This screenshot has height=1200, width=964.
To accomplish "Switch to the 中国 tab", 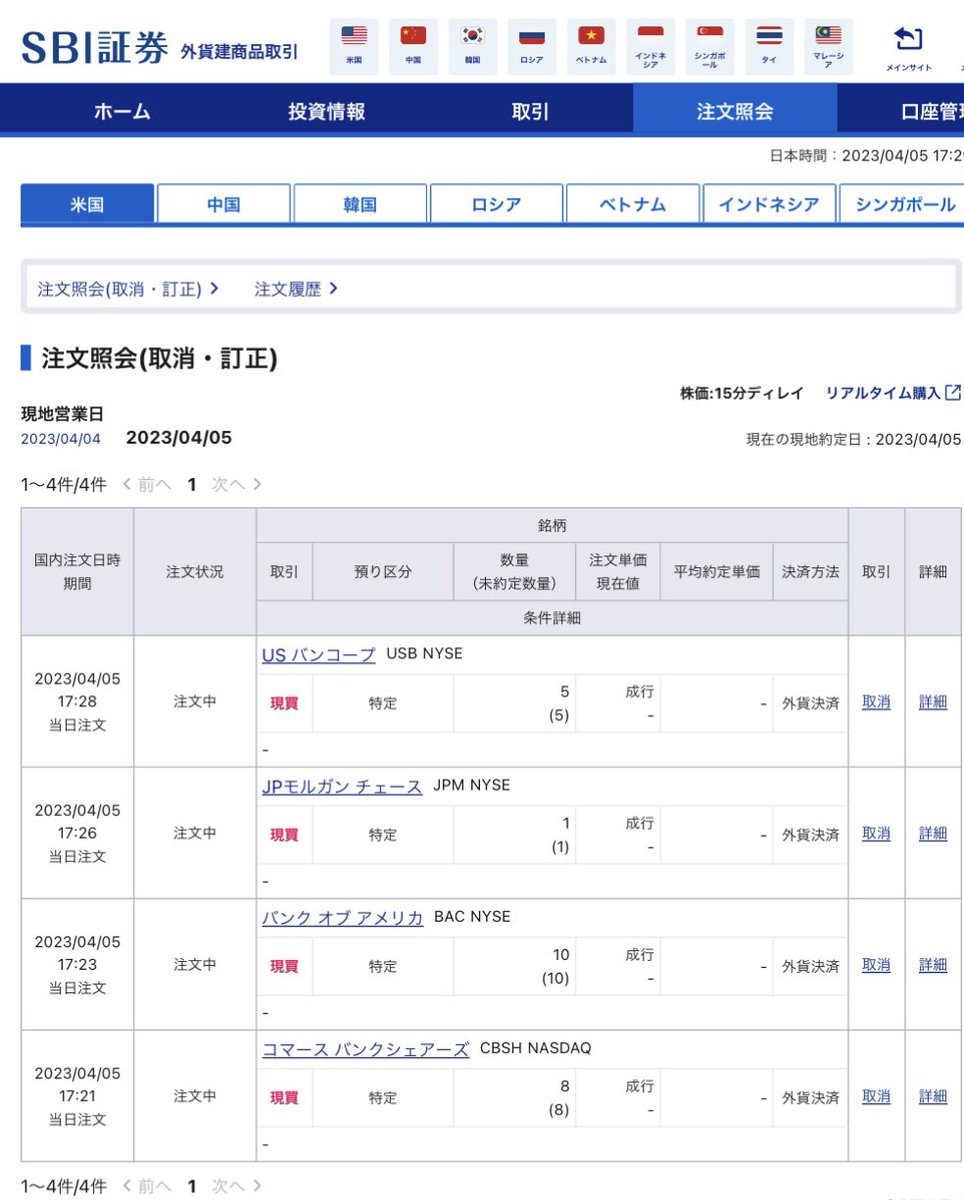I will pos(224,204).
